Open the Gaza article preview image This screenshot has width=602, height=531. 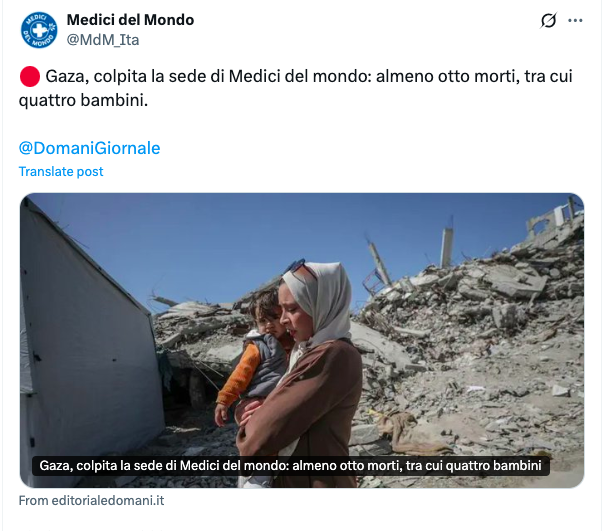(302, 340)
